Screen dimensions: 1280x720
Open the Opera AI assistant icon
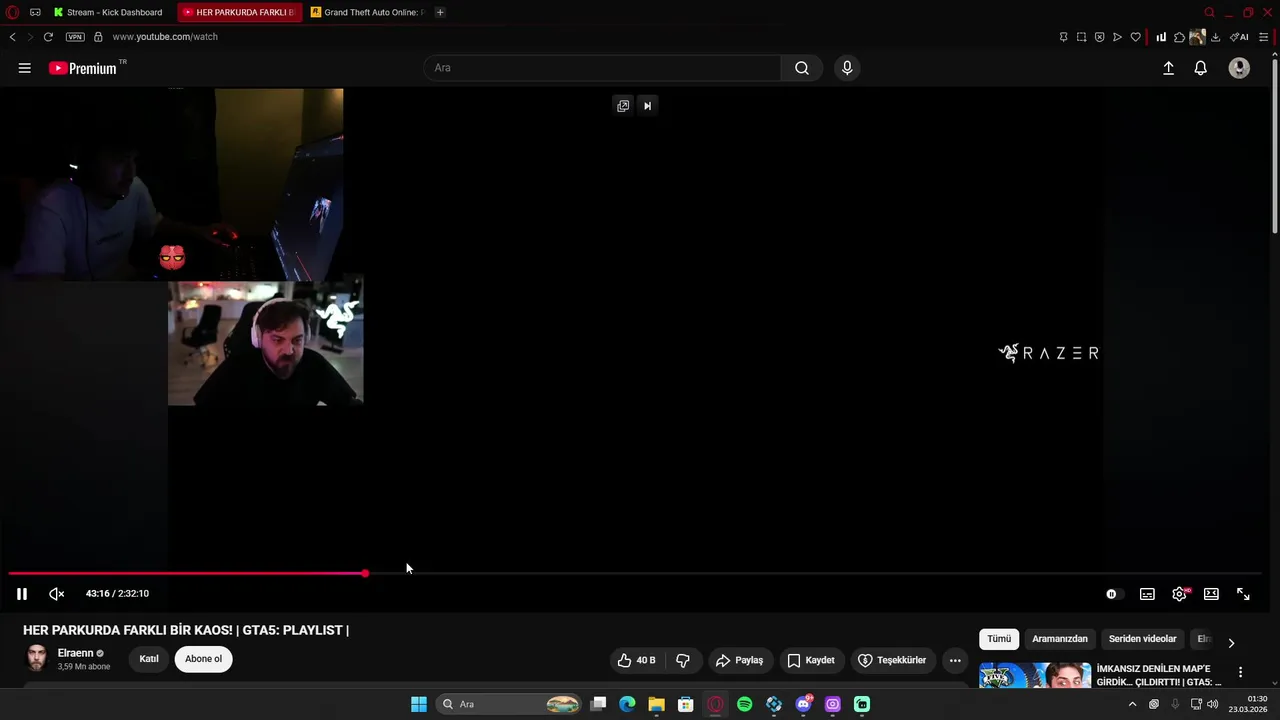tap(1239, 37)
